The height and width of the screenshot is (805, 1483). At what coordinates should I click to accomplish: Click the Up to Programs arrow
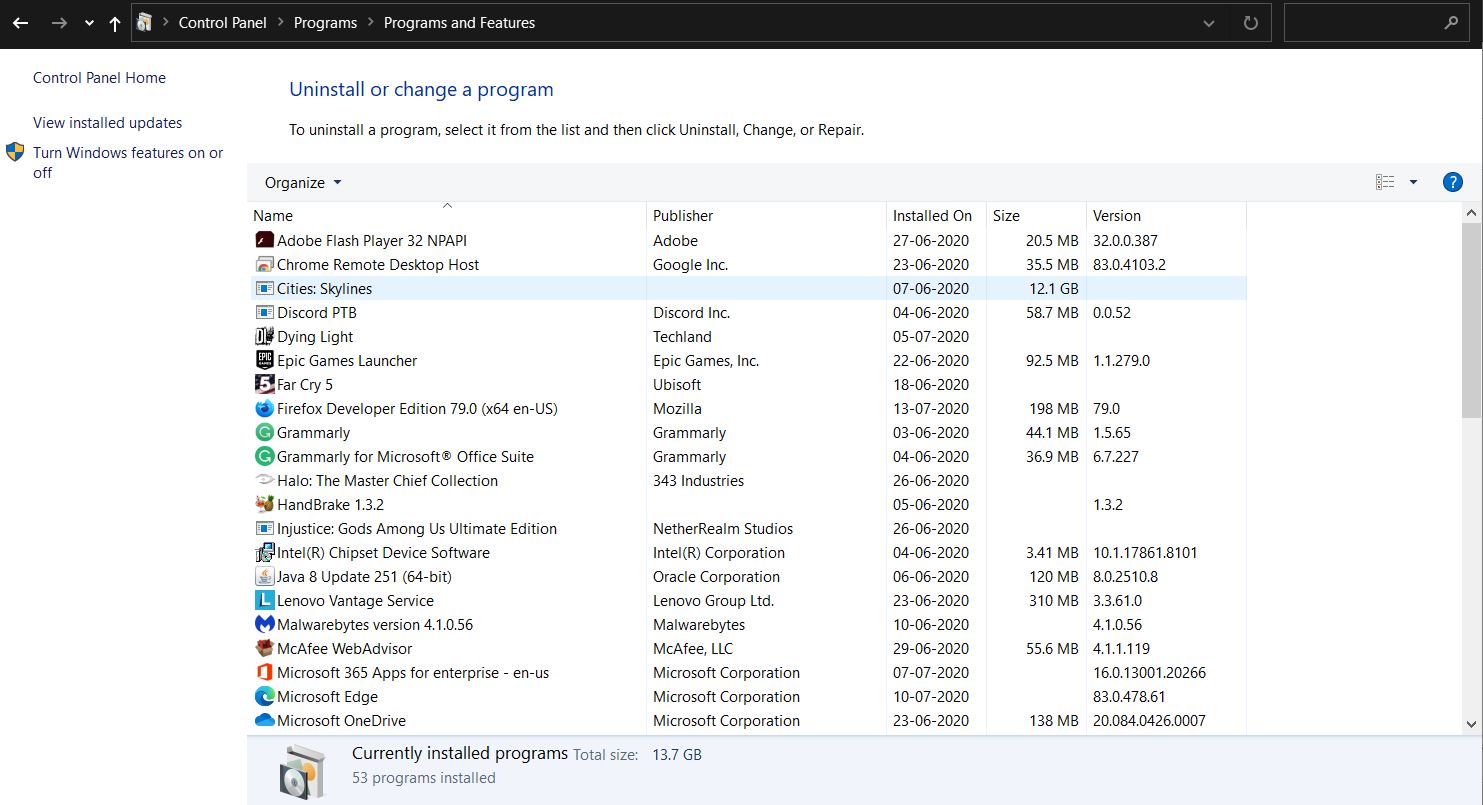pos(115,22)
